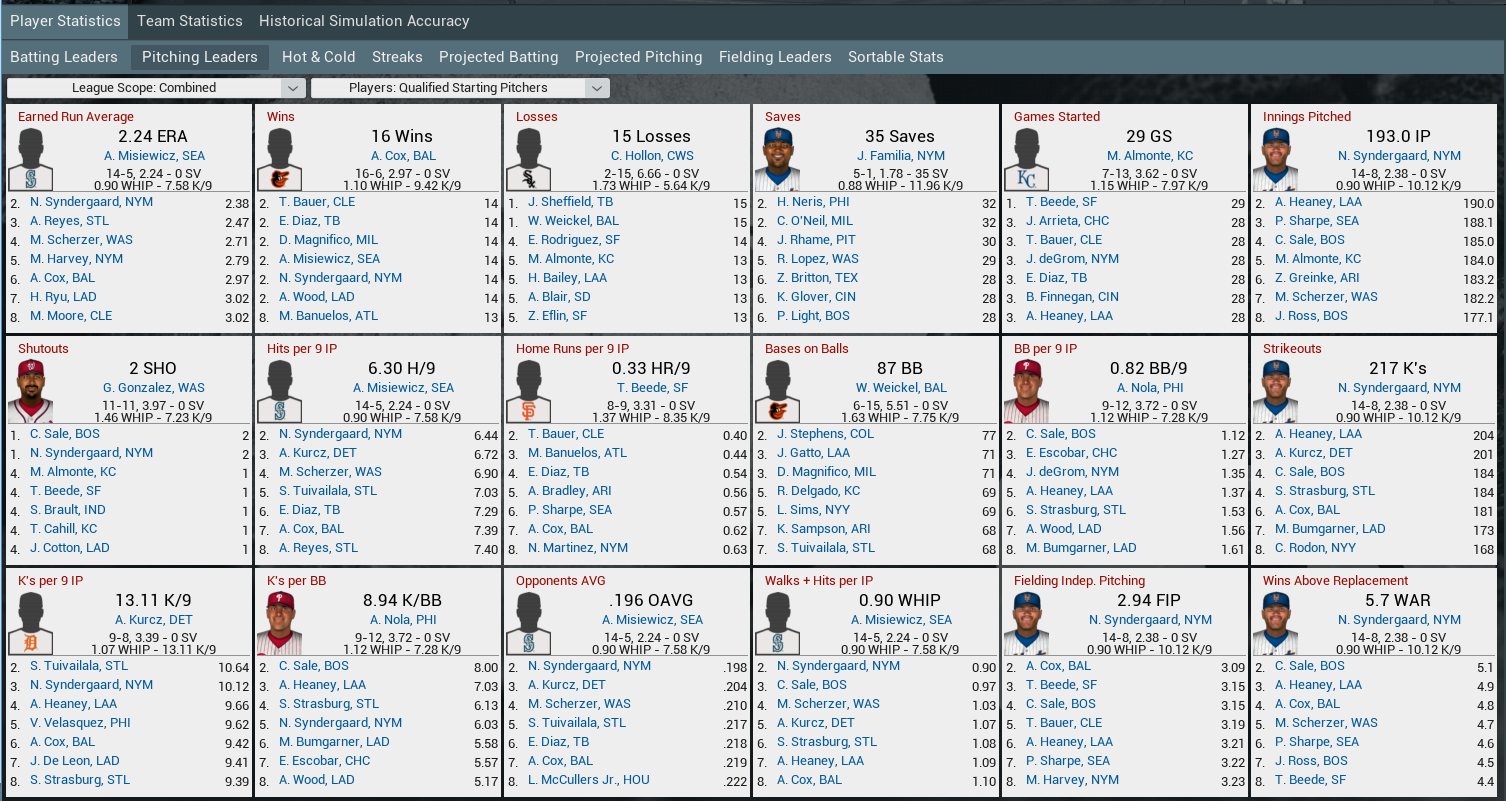Select the Batting Leaders subtab
Screen dimensions: 1506x801
(64, 57)
